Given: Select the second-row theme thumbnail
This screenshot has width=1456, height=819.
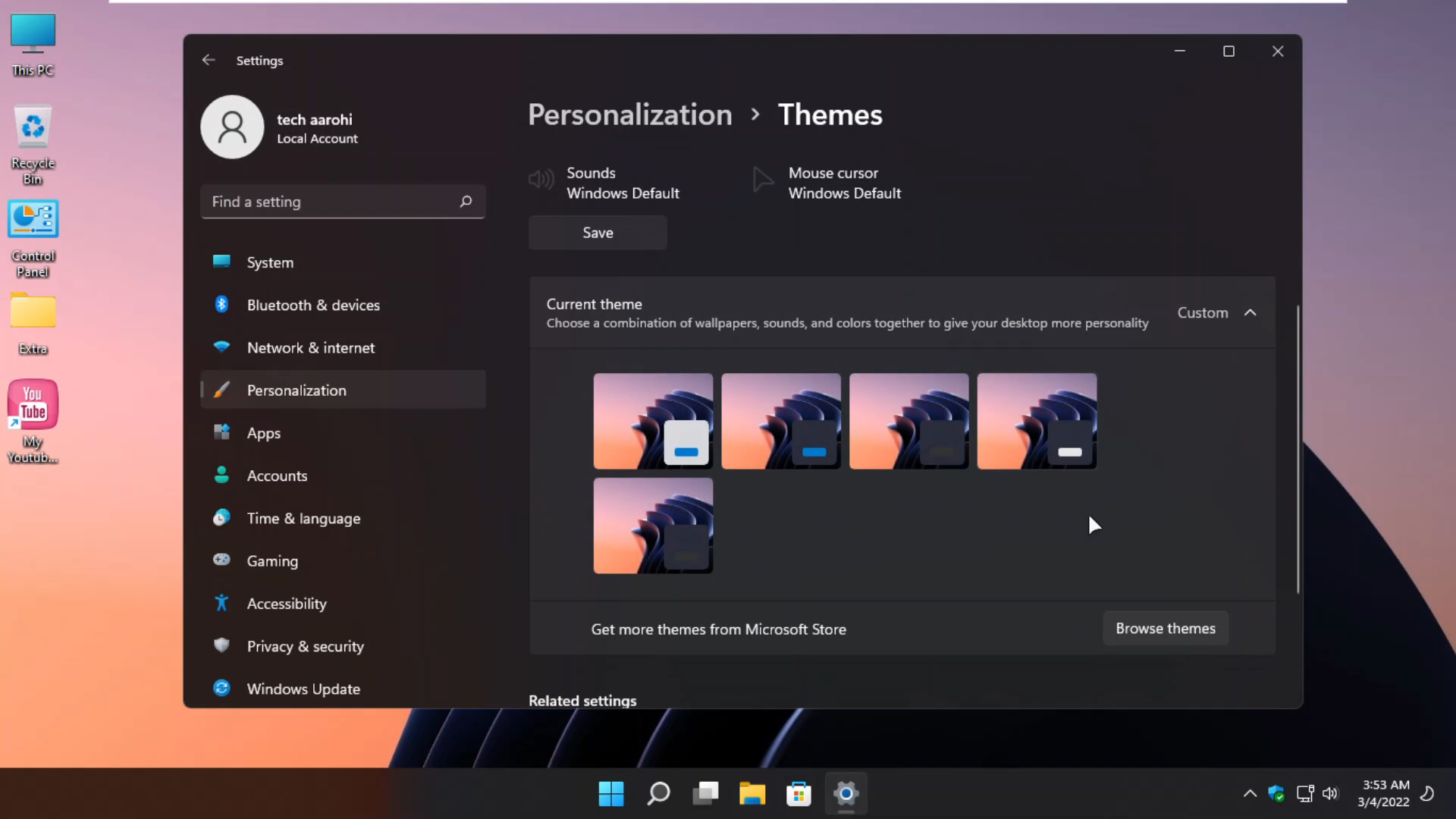Looking at the screenshot, I should (x=653, y=526).
